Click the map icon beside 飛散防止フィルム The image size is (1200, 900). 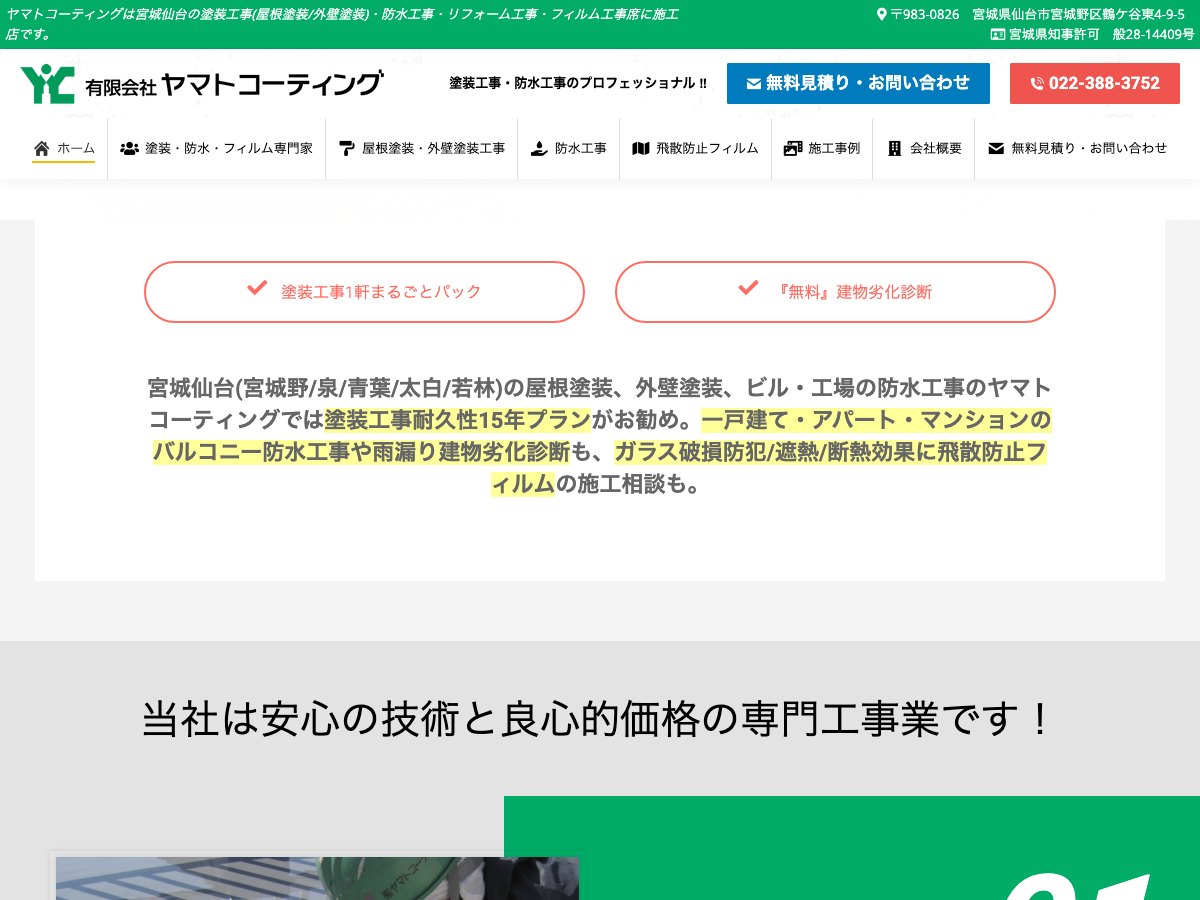[x=641, y=148]
